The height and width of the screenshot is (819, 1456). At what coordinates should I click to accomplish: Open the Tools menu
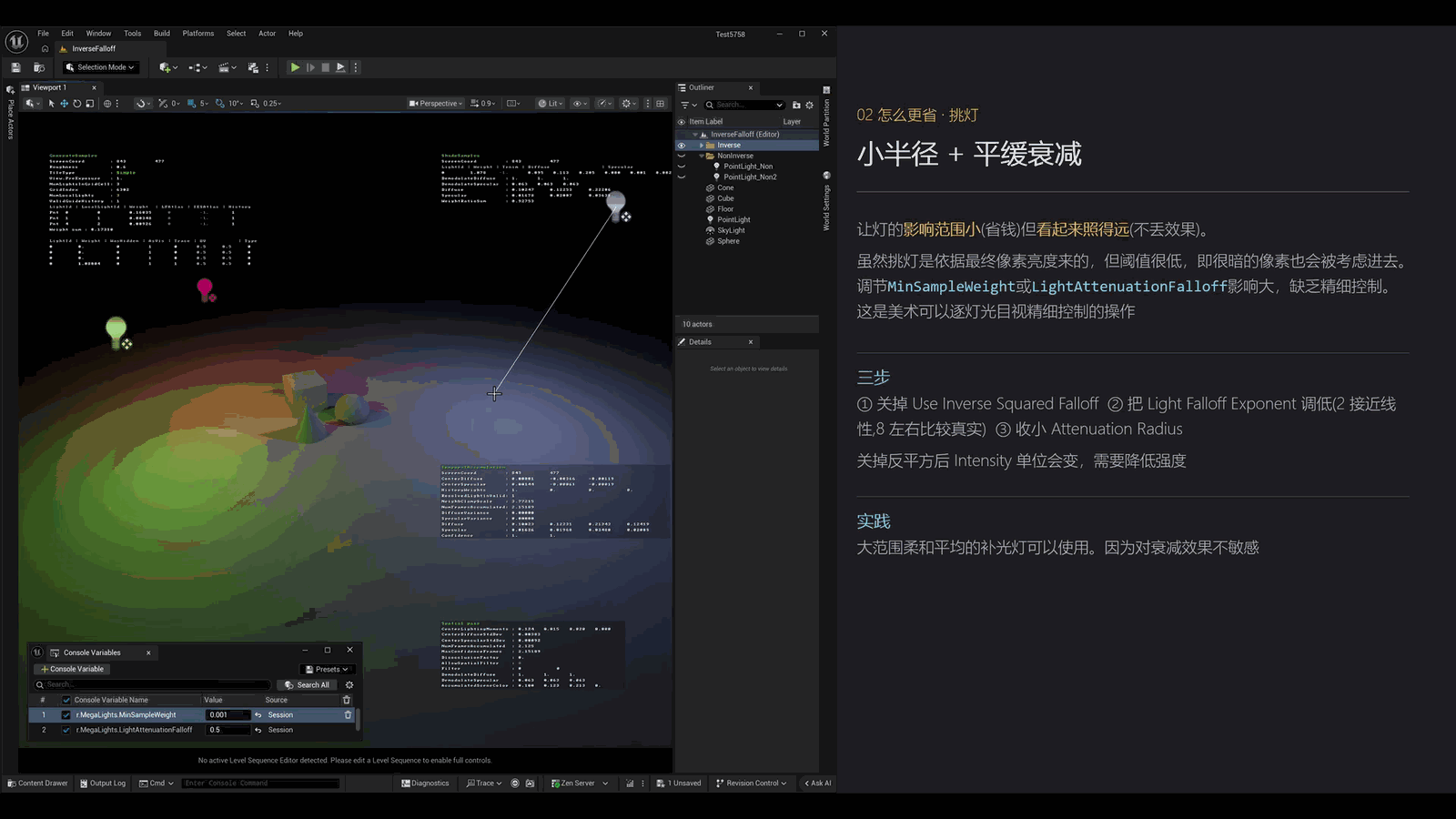[132, 34]
